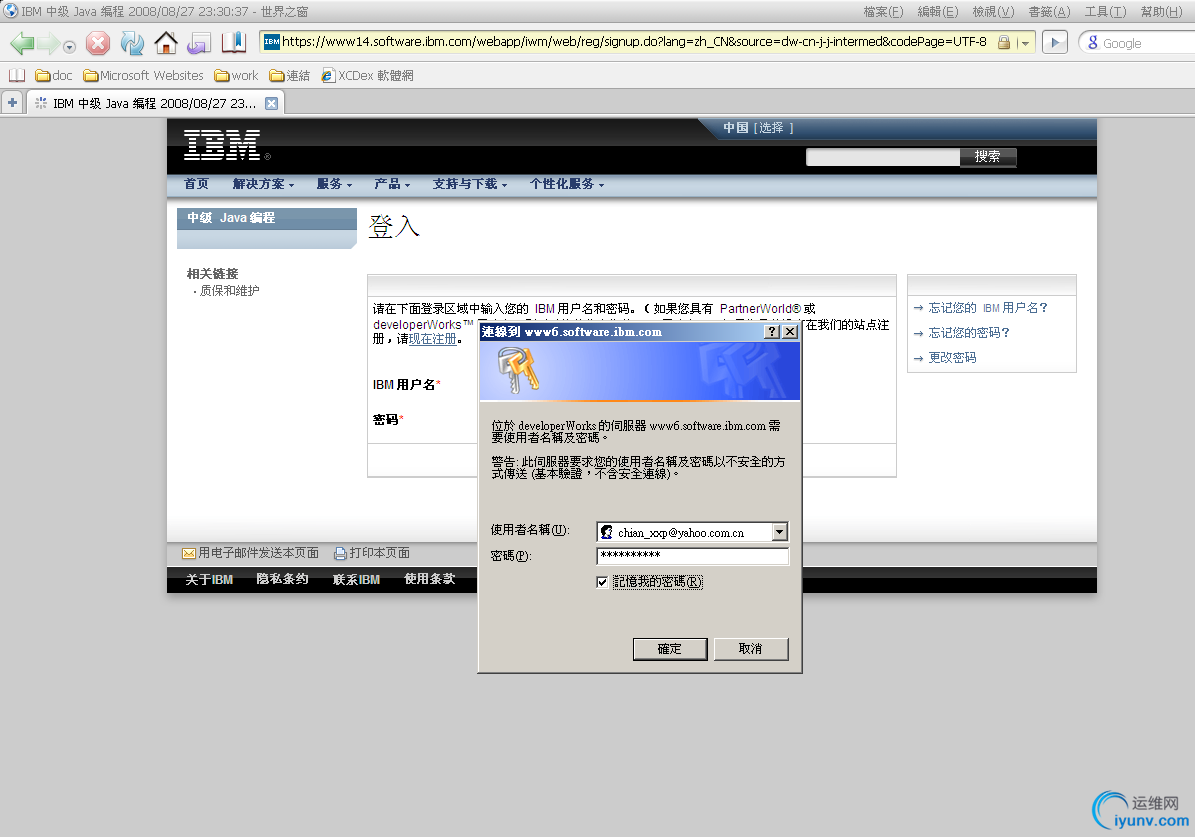Open the 幫助(H) menu
1195x837 pixels.
1161,11
